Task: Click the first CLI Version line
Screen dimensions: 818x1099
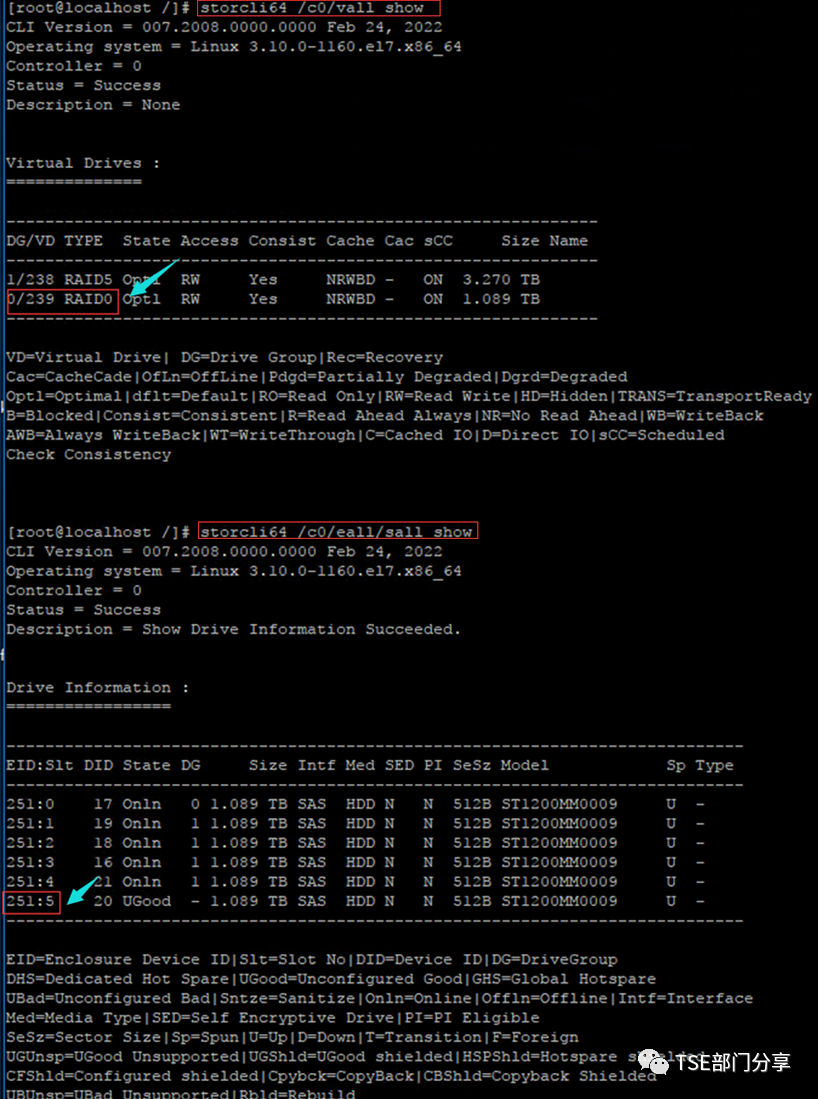Action: [224, 27]
